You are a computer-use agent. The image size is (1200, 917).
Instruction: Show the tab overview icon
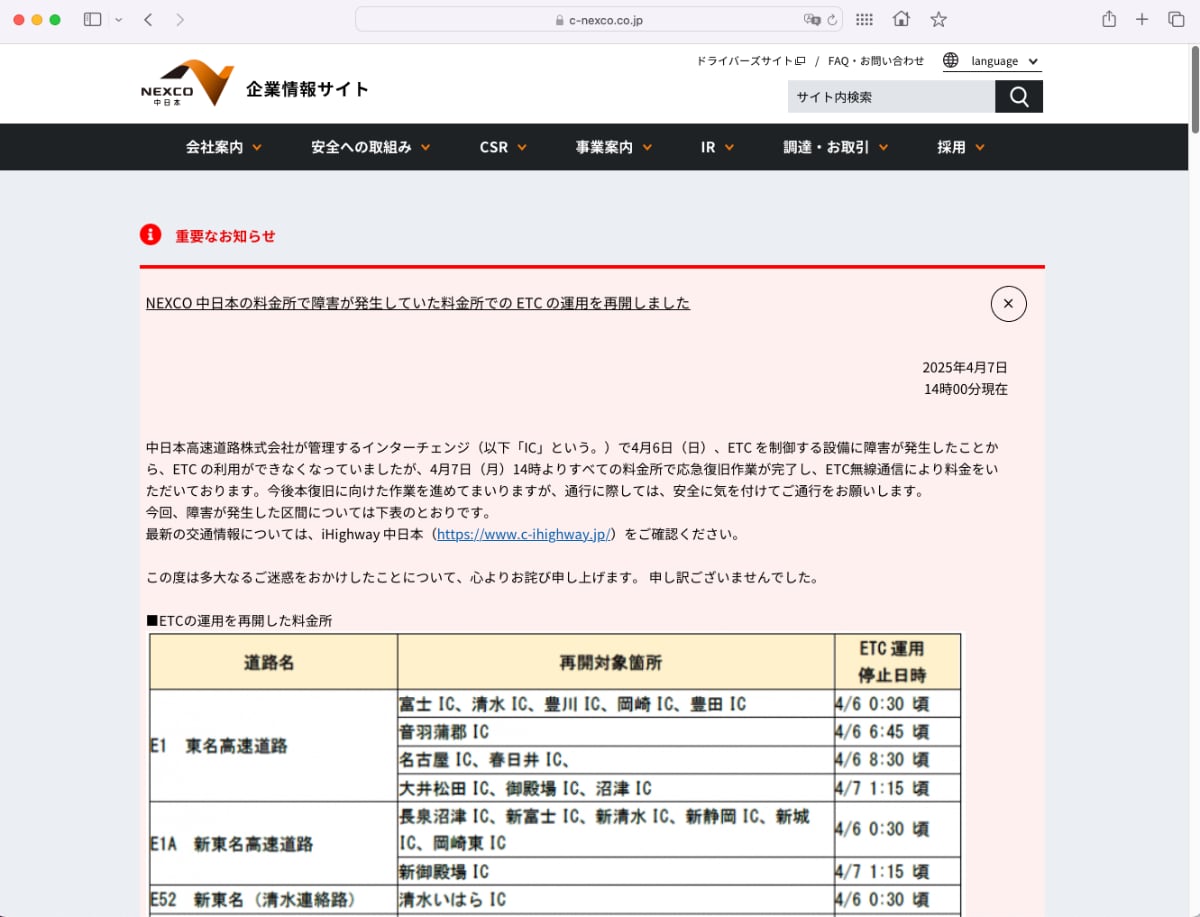tap(1176, 19)
